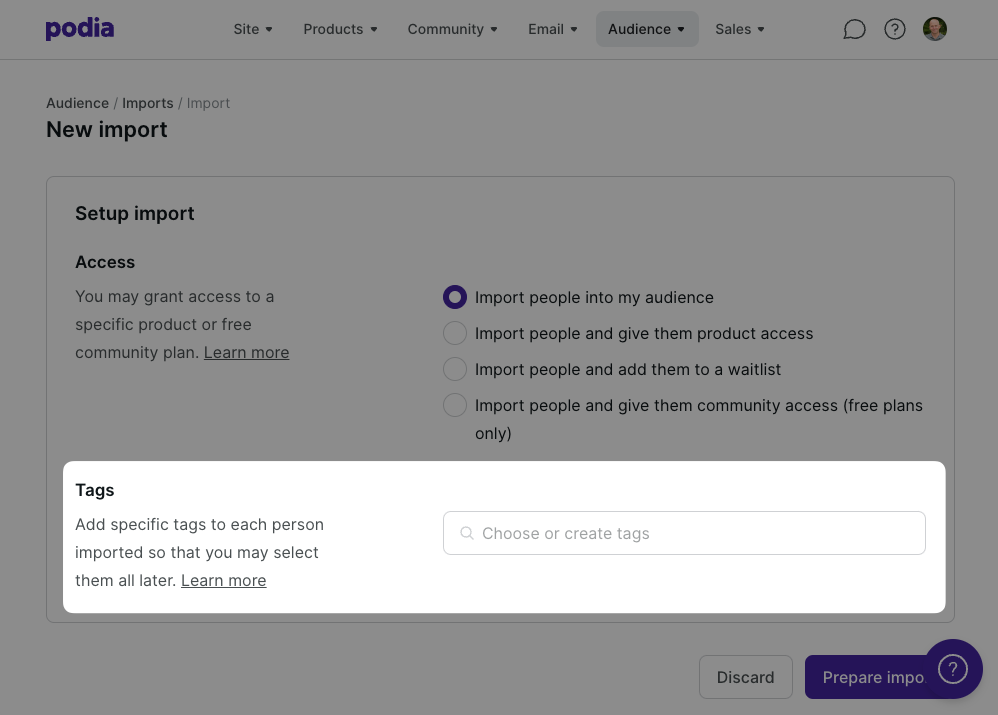Click the Prepare import button

click(x=866, y=677)
